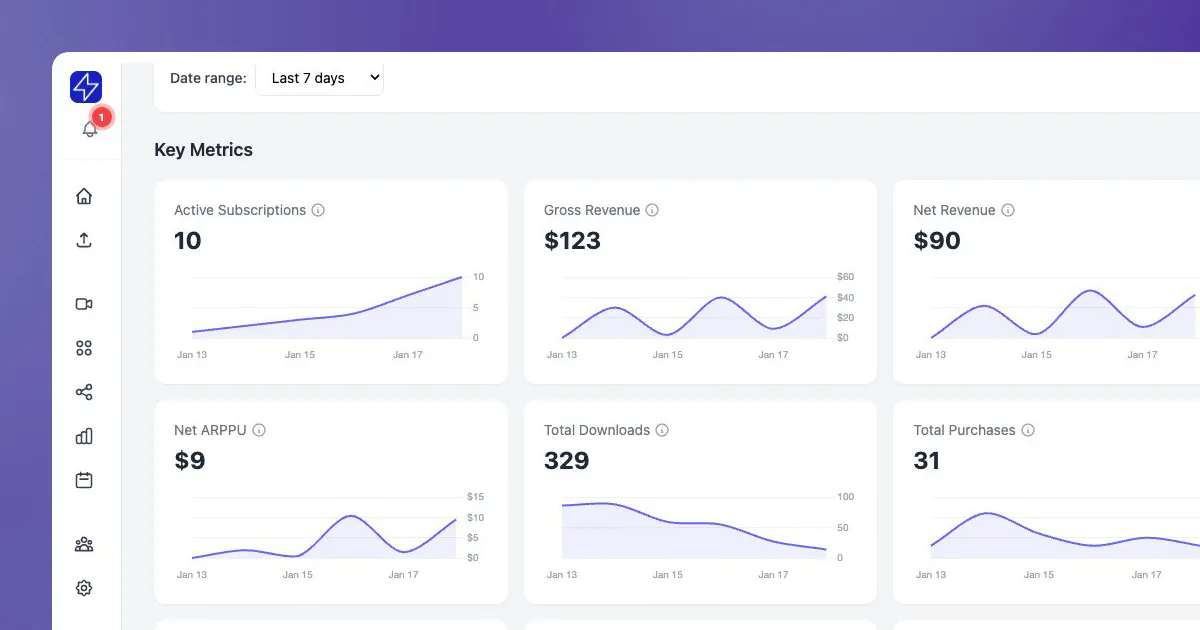This screenshot has height=630, width=1200.
Task: Click info icon beside Gross Revenue
Action: [652, 210]
